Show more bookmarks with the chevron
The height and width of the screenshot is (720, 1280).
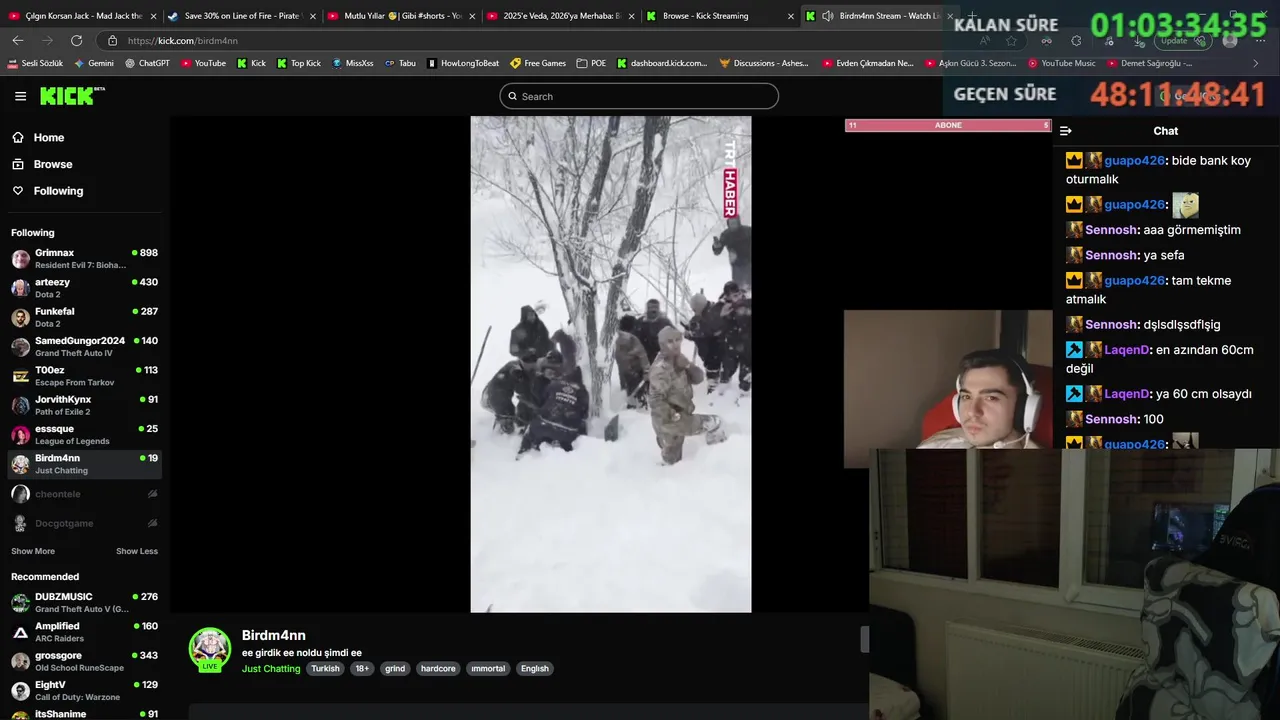(x=1256, y=63)
